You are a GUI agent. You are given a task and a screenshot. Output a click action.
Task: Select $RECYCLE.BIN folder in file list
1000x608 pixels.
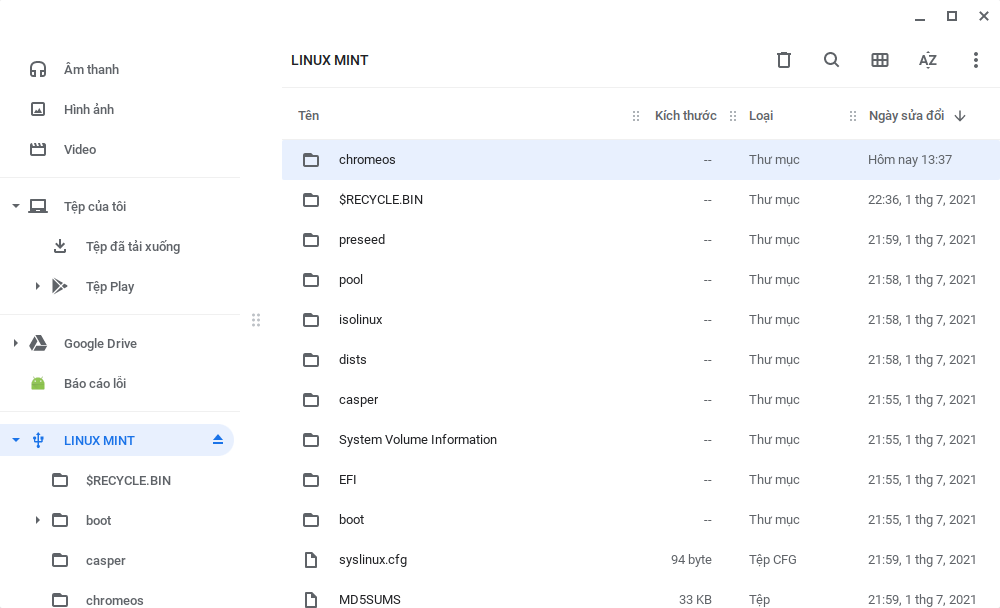[x=641, y=200]
